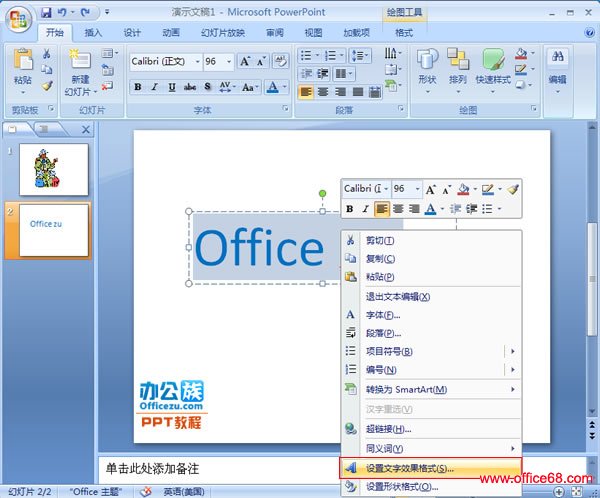The width and height of the screenshot is (600, 498).
Task: Open 快速样式 quick styles
Action: 493,71
